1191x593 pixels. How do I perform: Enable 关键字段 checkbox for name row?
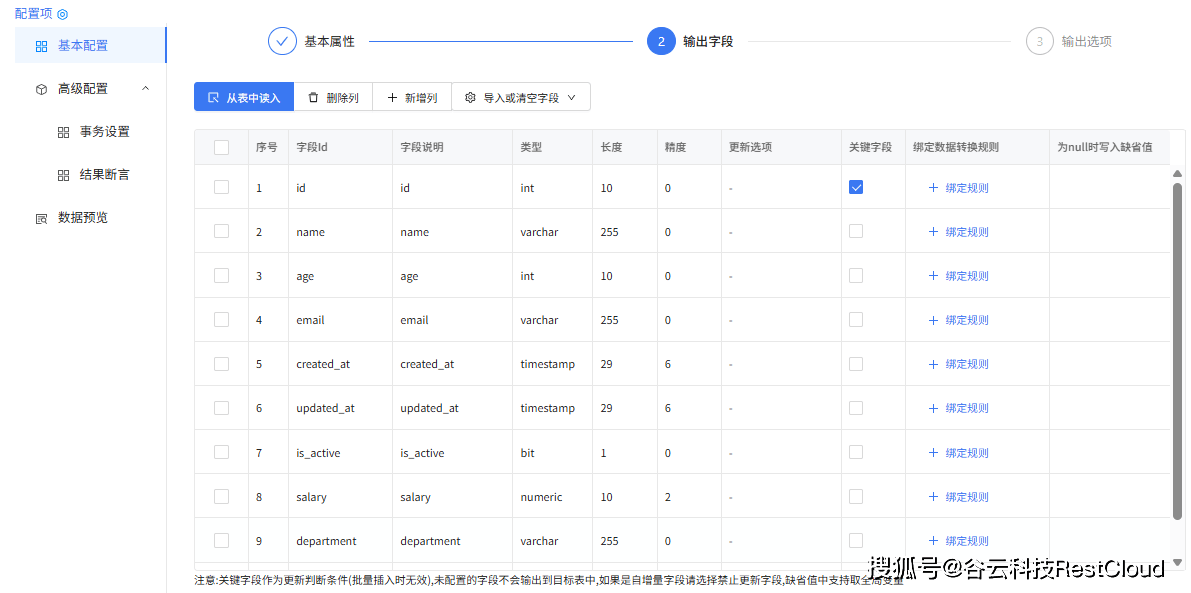click(x=856, y=231)
